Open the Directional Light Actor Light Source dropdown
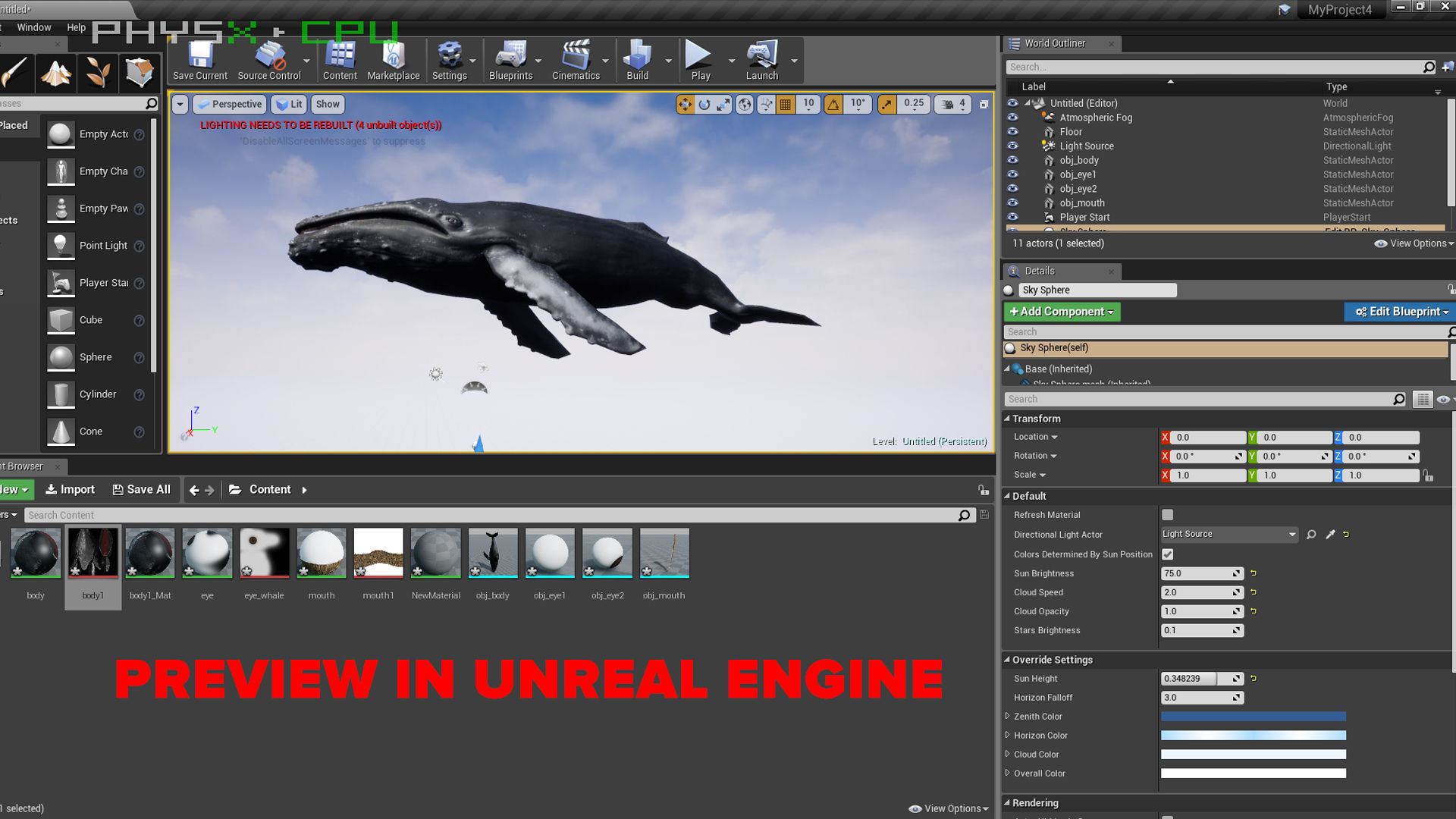The height and width of the screenshot is (819, 1456). coord(1229,535)
